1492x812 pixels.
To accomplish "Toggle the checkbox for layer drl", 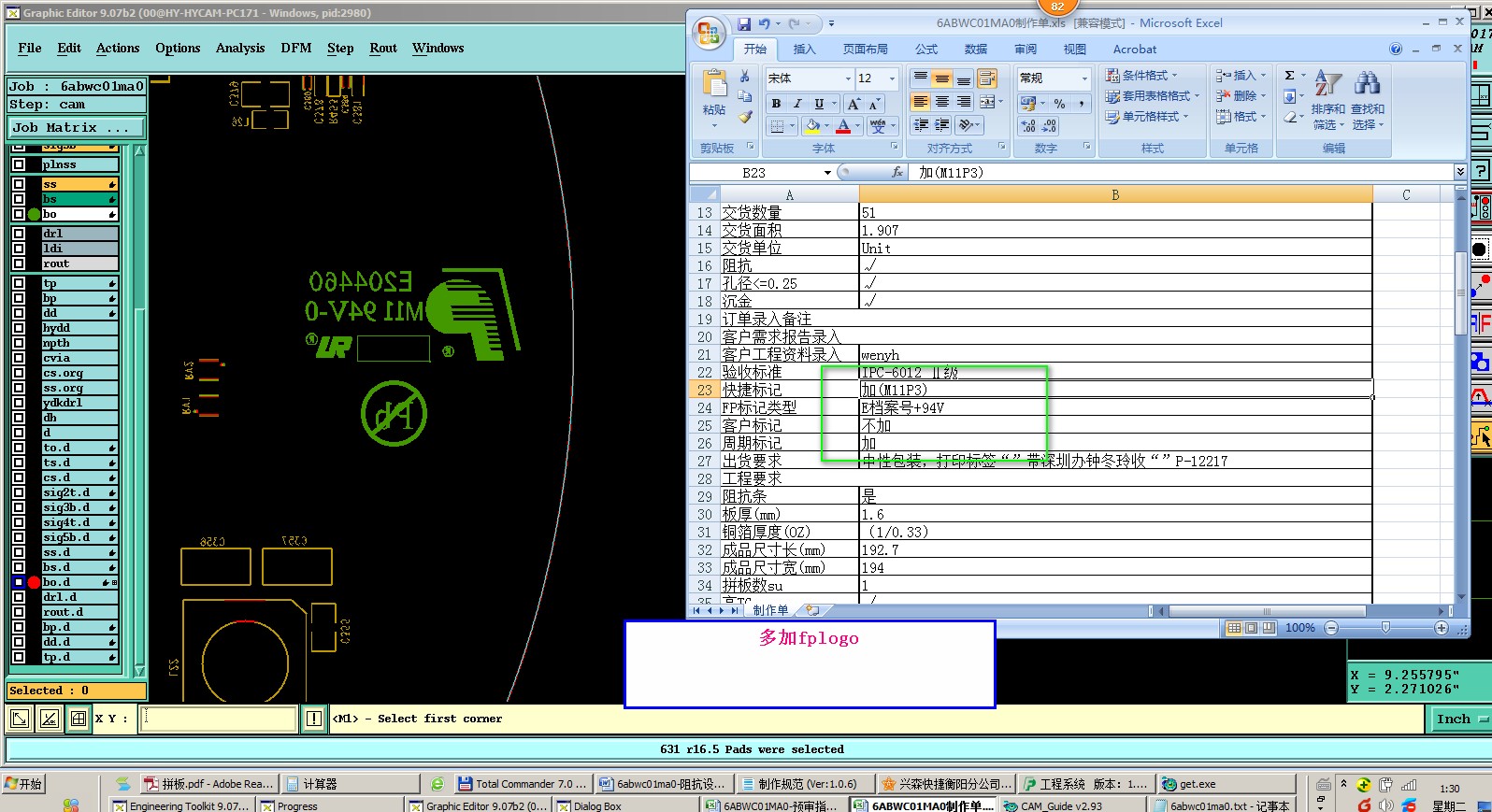I will tap(19, 234).
